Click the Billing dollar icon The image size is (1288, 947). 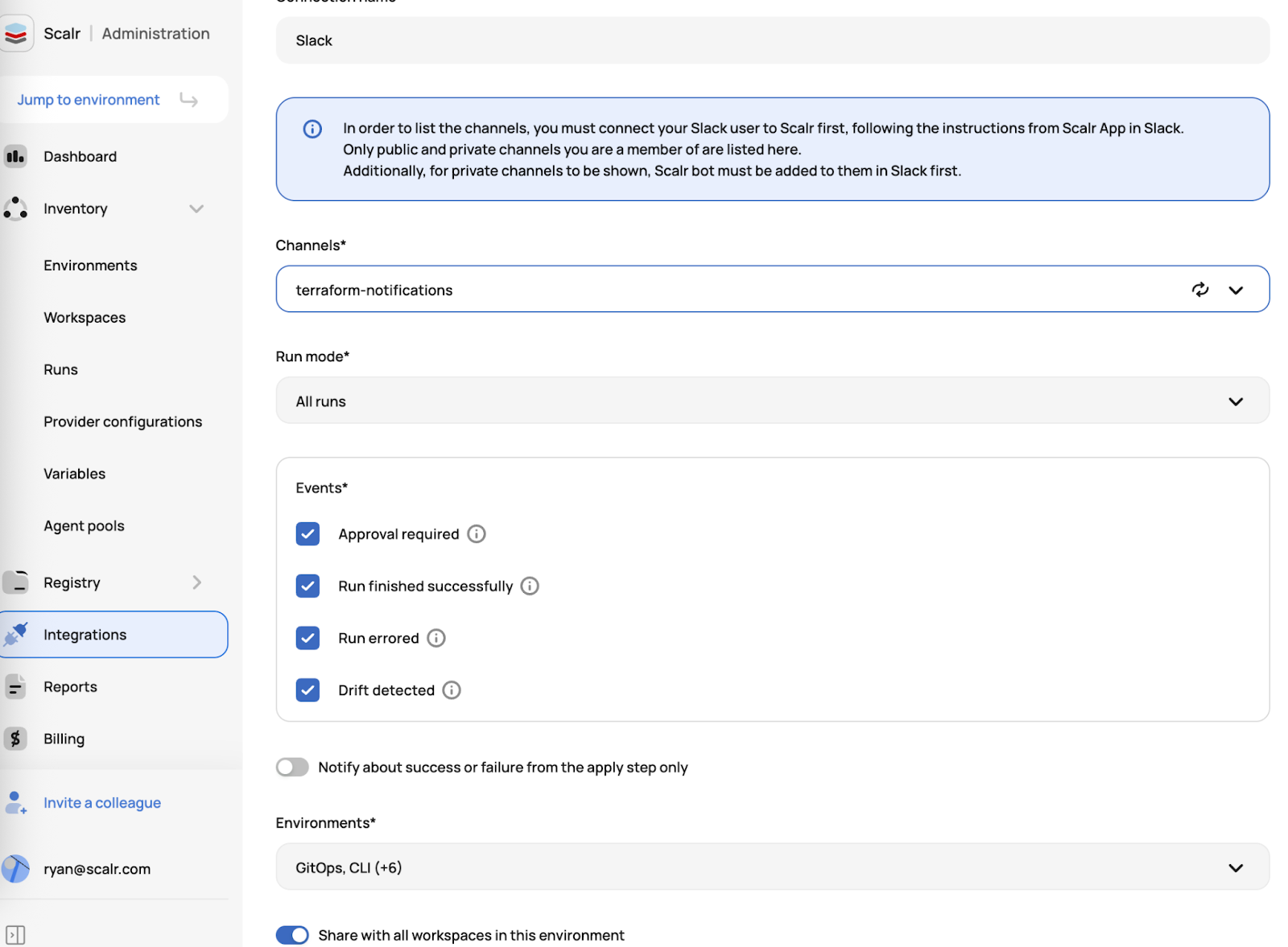click(15, 739)
